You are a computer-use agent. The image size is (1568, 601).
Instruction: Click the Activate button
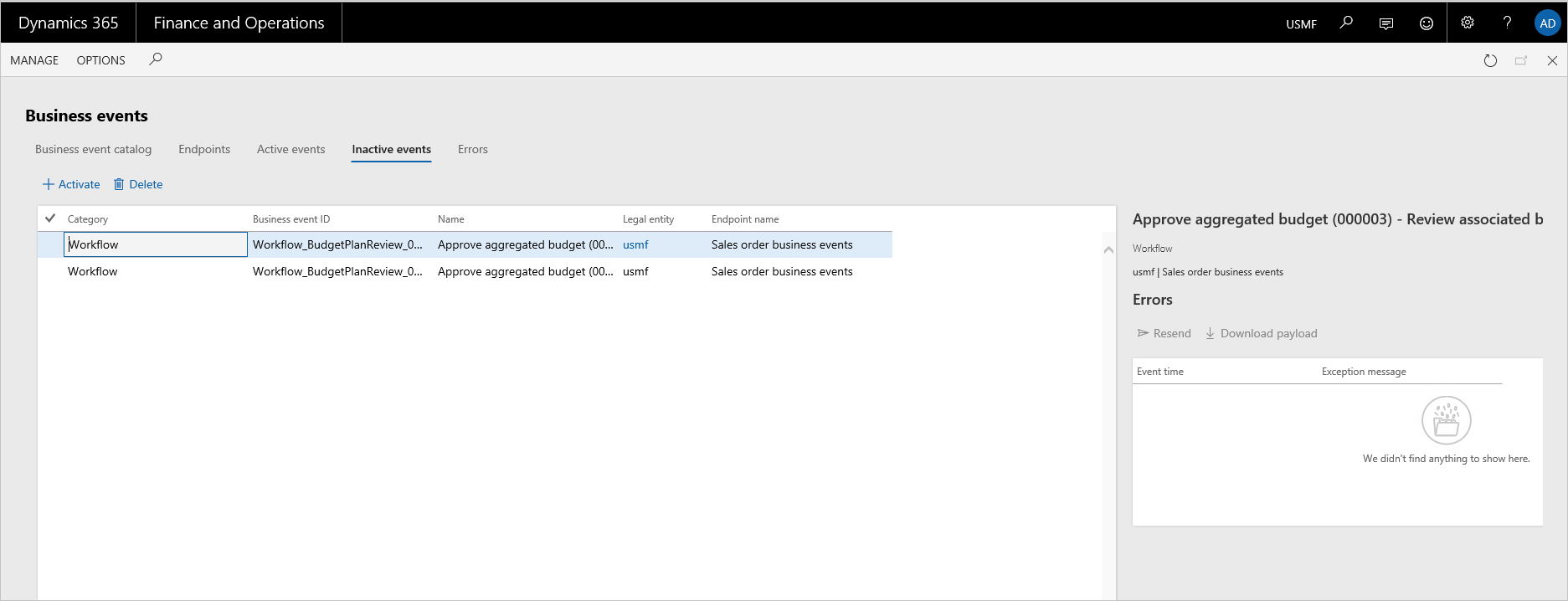tap(71, 184)
